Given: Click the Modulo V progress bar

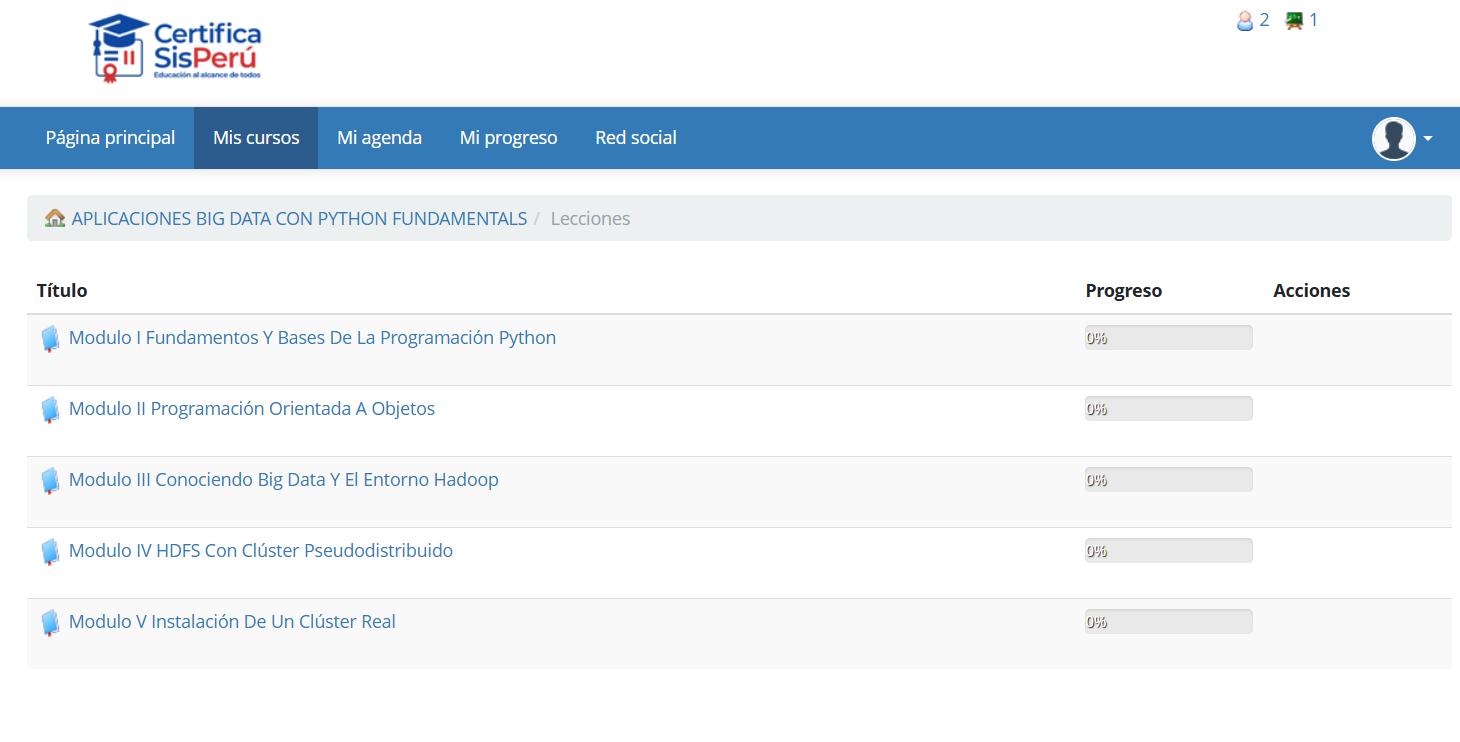Looking at the screenshot, I should coord(1168,622).
